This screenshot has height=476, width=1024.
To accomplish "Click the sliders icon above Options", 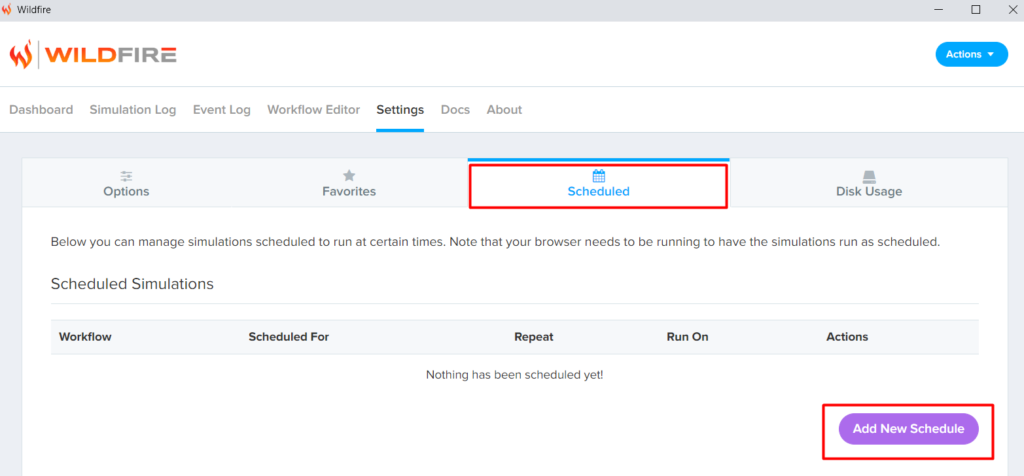I will point(126,175).
